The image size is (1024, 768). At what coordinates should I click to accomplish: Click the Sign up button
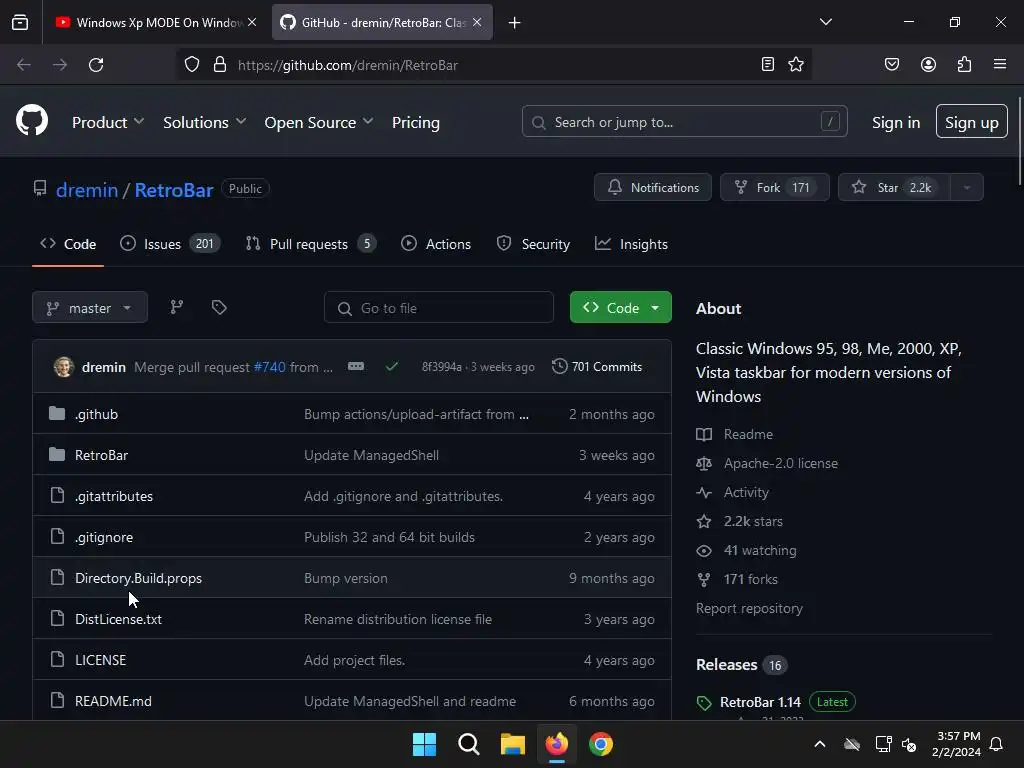tap(972, 121)
